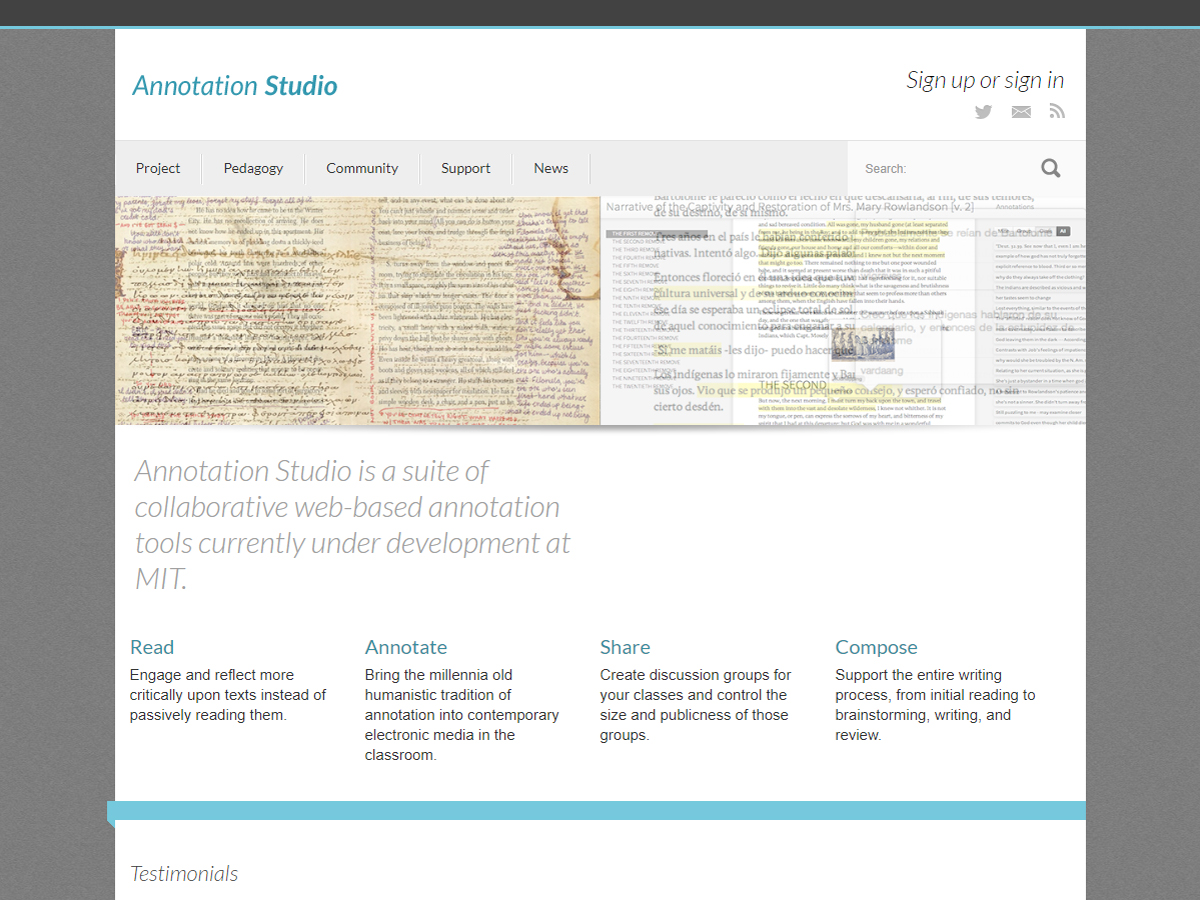The image size is (1200, 900).
Task: Click the Twitter bird icon
Action: pyautogui.click(x=983, y=112)
